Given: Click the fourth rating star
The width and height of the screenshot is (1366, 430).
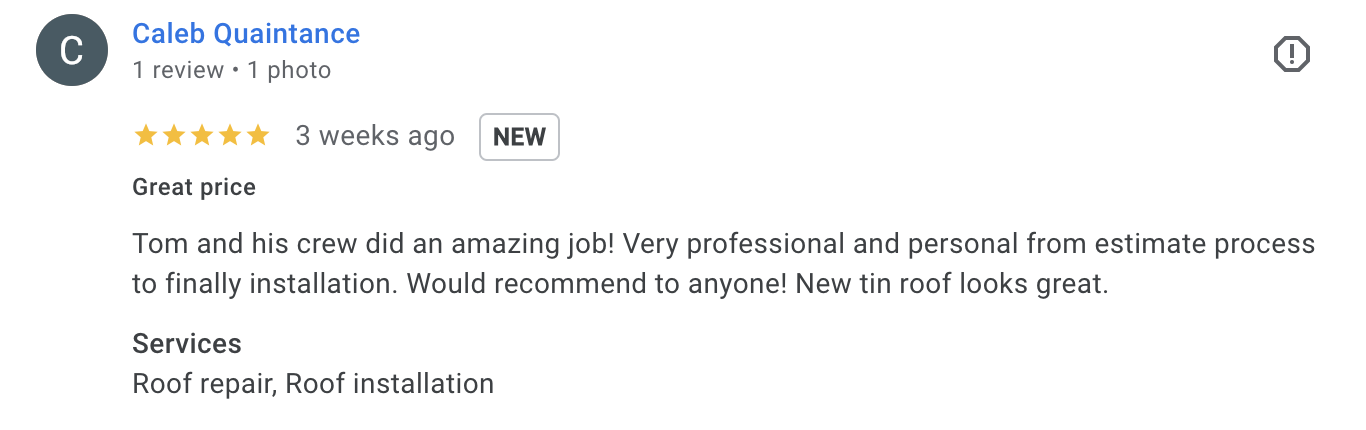Looking at the screenshot, I should [230, 136].
